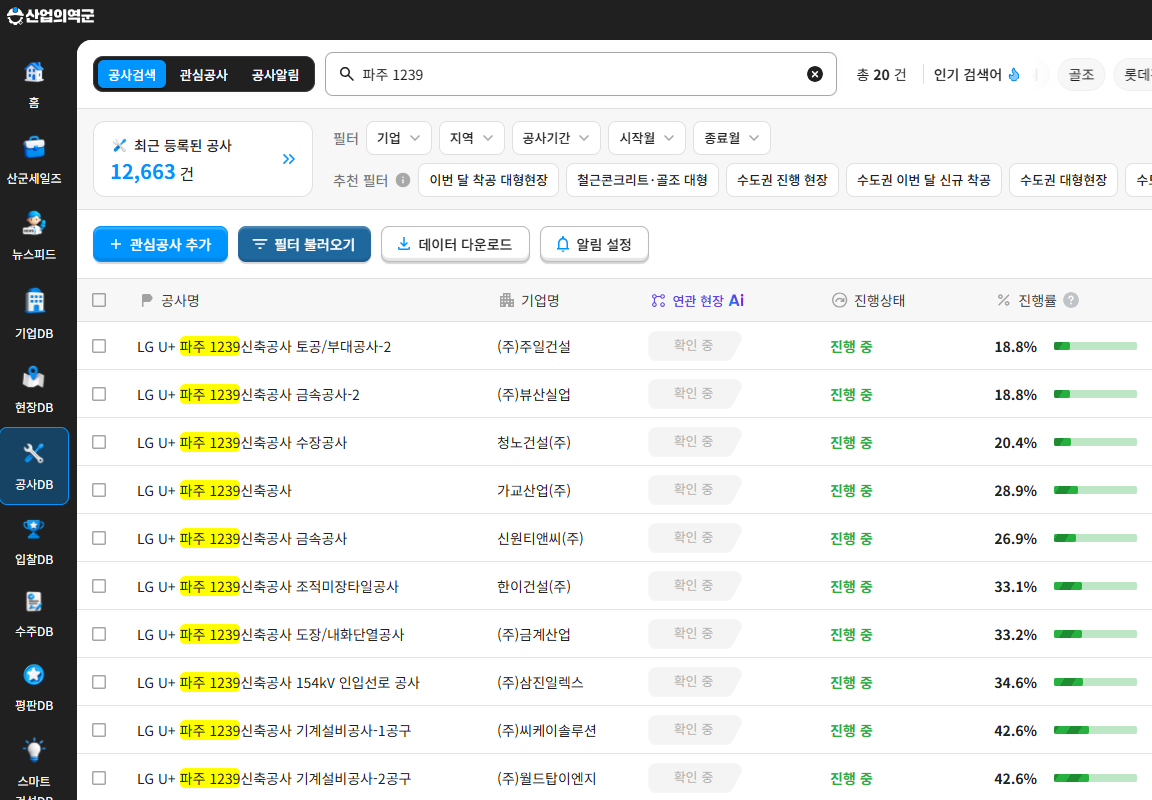1152x800 pixels.
Task: Apply the 이번 달 착공 대형현장 filter
Action: point(489,180)
